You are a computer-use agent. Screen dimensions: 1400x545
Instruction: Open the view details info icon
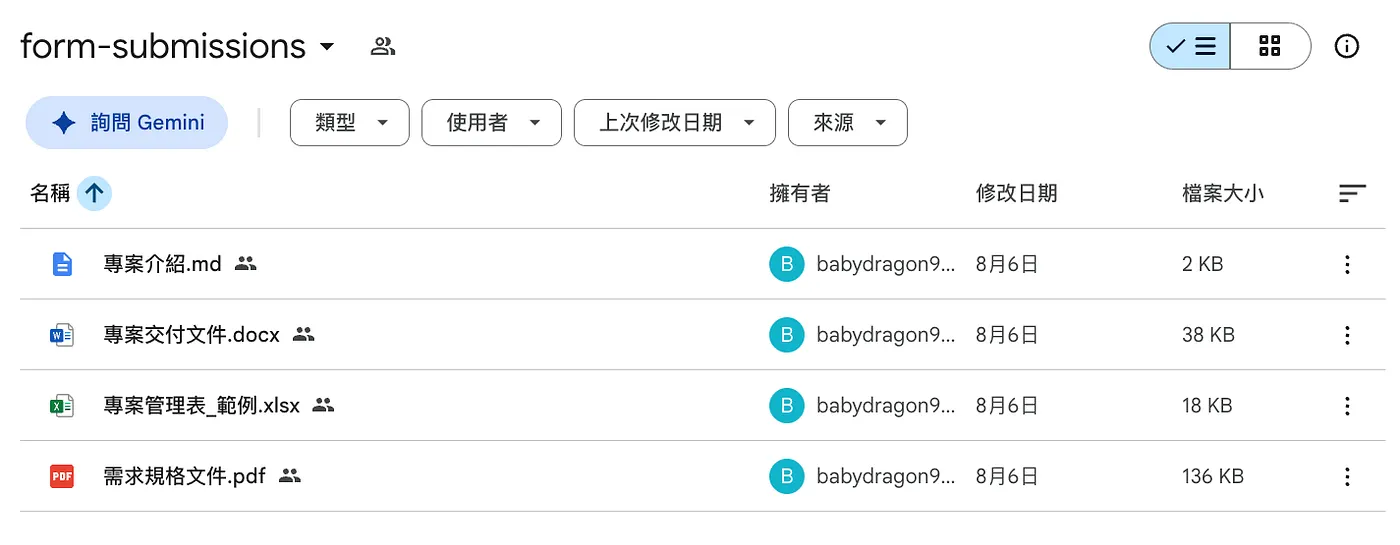pos(1347,46)
